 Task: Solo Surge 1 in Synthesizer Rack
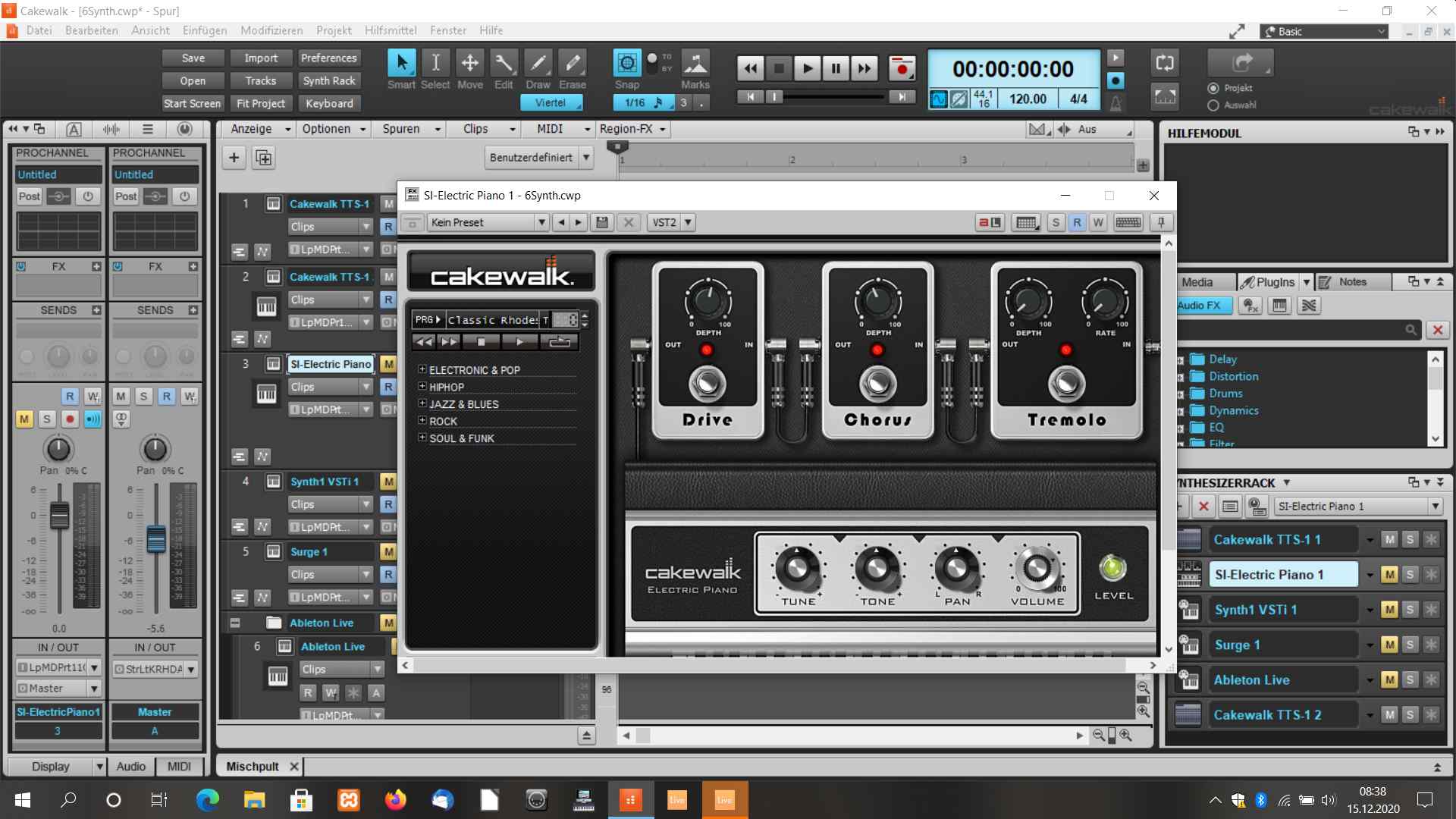pos(1410,645)
